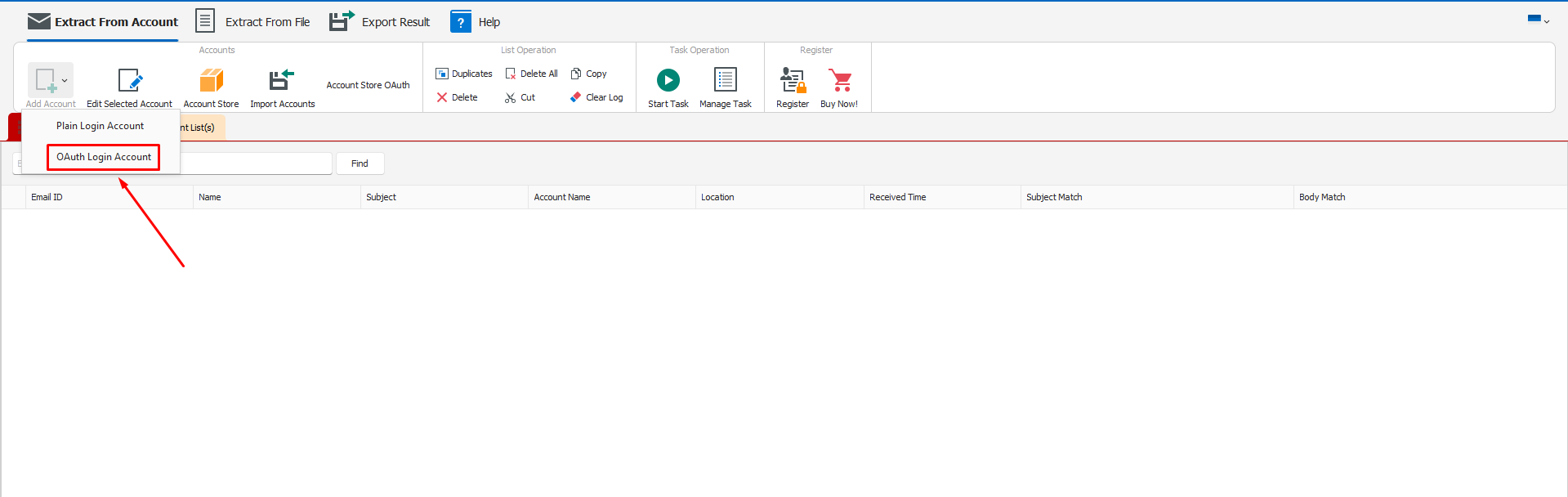Remove Duplicates from the list

[x=464, y=74]
